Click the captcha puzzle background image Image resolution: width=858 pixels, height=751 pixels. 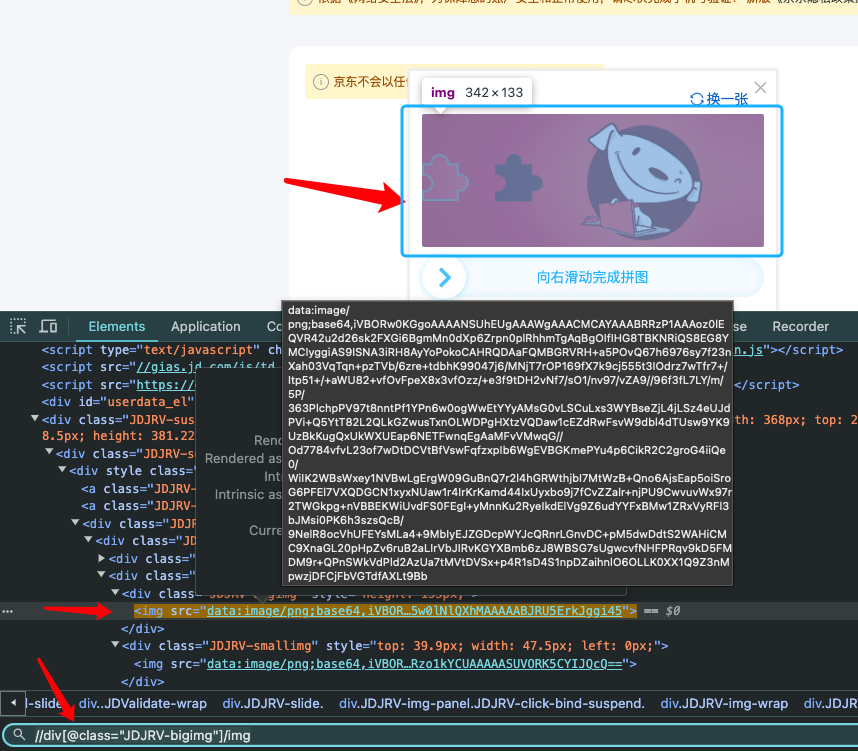point(592,180)
